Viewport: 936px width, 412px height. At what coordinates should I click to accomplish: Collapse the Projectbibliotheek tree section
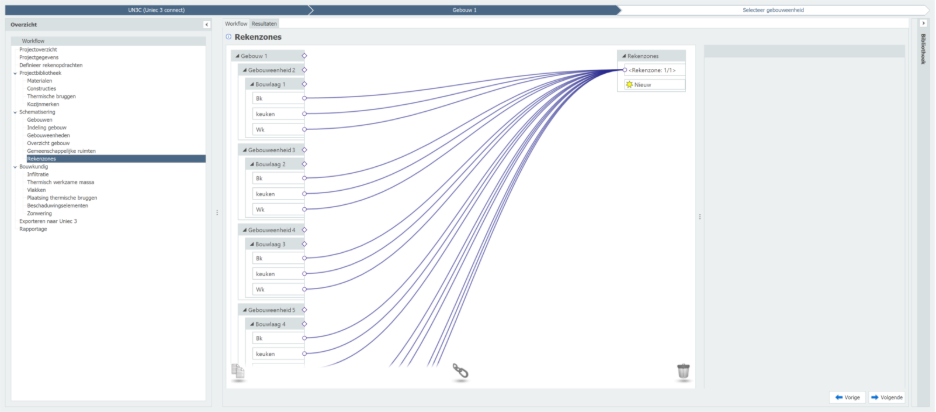pyautogui.click(x=15, y=73)
